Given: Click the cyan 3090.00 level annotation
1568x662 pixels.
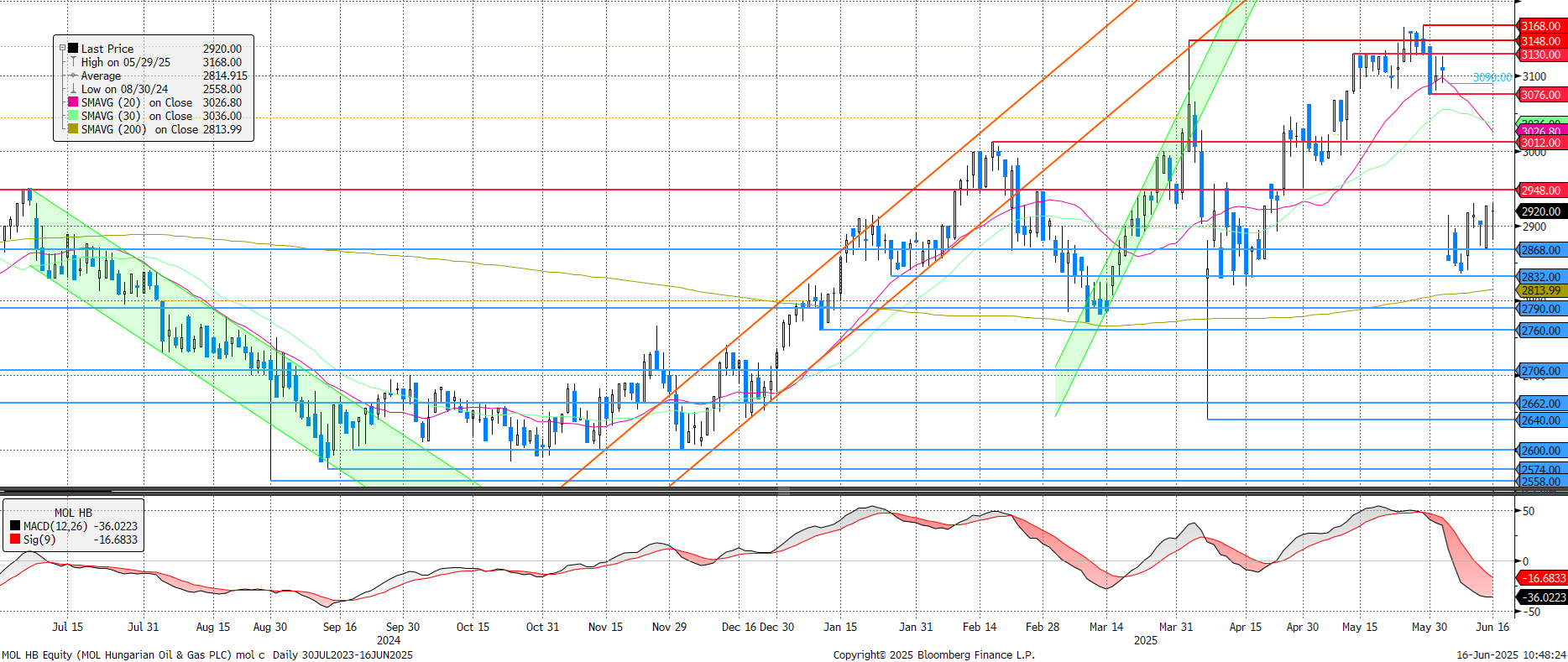Looking at the screenshot, I should coord(1492,77).
